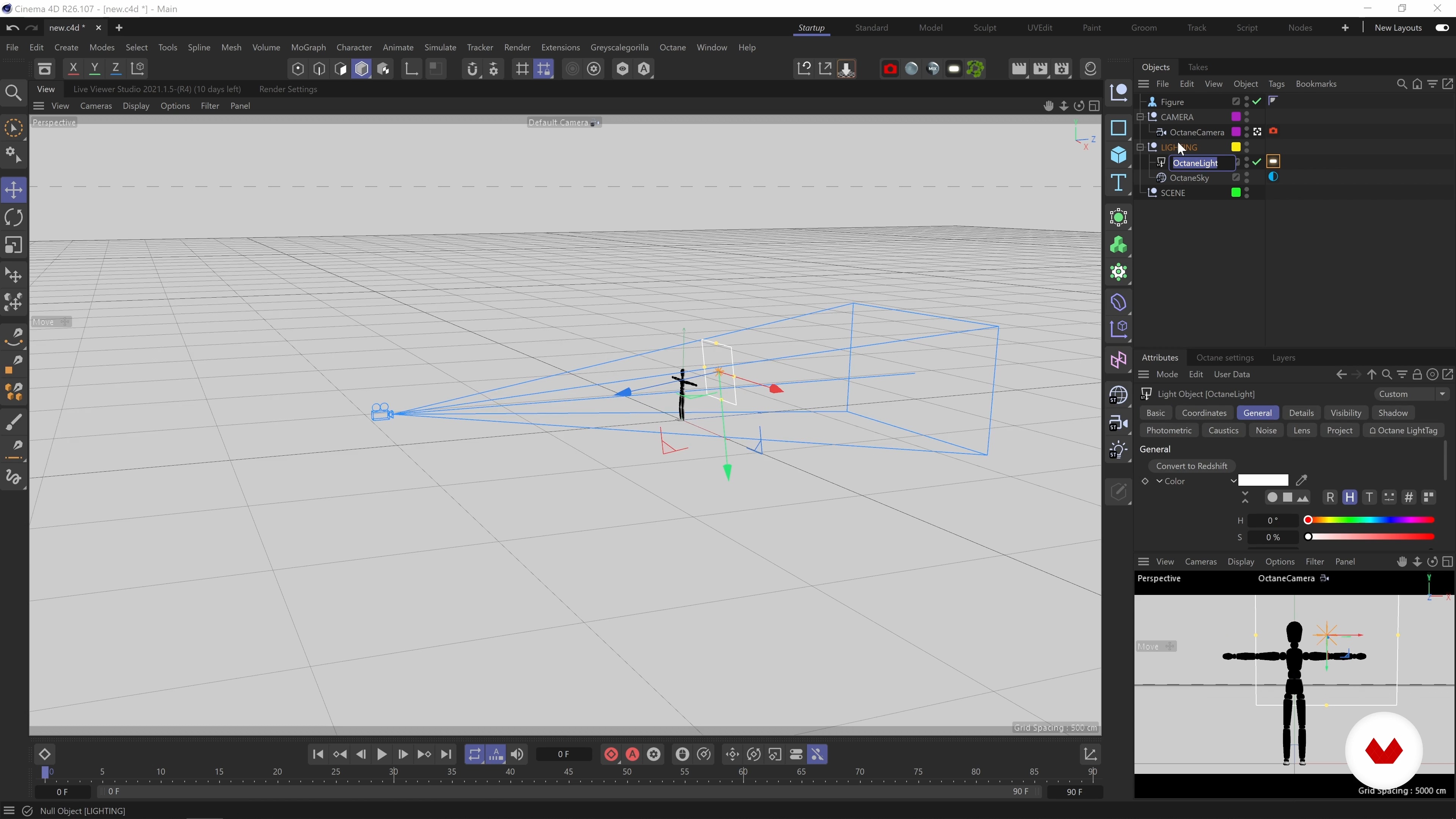The height and width of the screenshot is (819, 1456).
Task: Toggle sound playback speaker icon
Action: [517, 755]
